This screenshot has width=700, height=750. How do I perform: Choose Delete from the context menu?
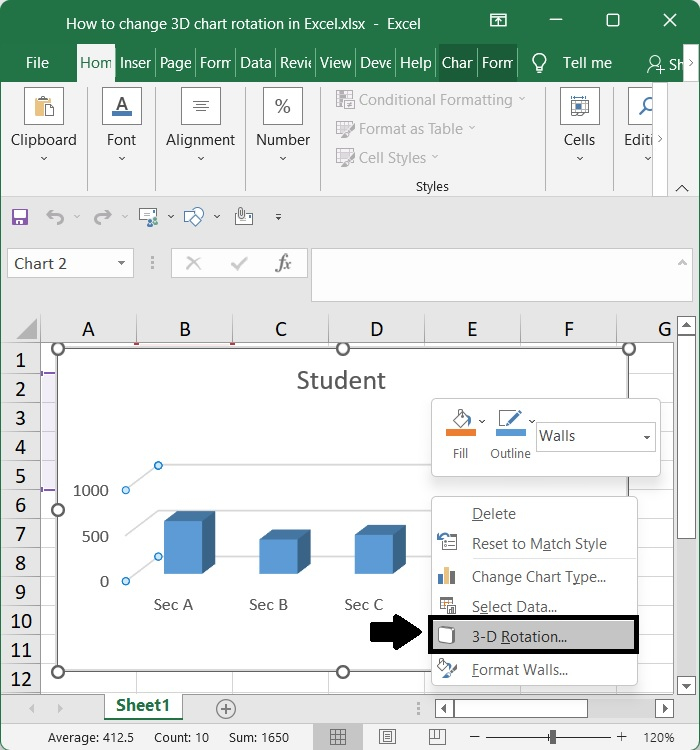pos(534,514)
